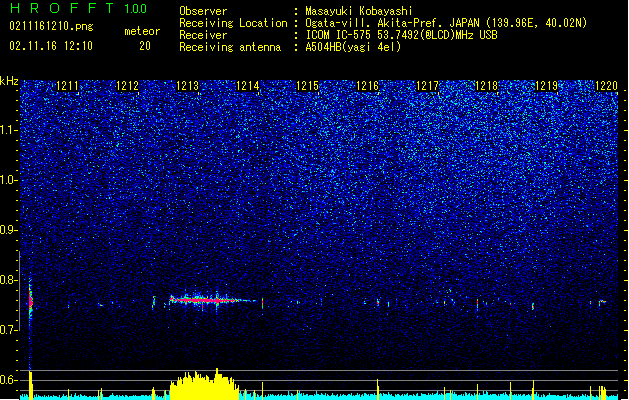The width and height of the screenshot is (629, 400).
Task: Click the 1219 time marker
Action: point(546,86)
